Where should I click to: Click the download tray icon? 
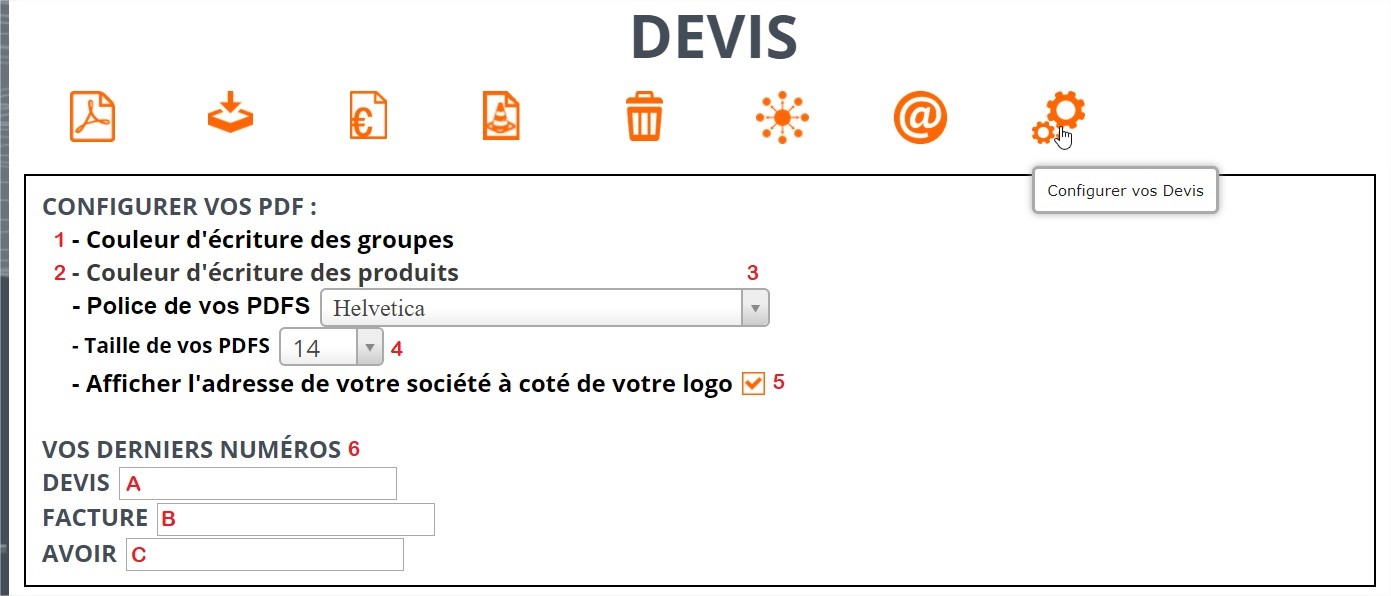pyautogui.click(x=231, y=112)
